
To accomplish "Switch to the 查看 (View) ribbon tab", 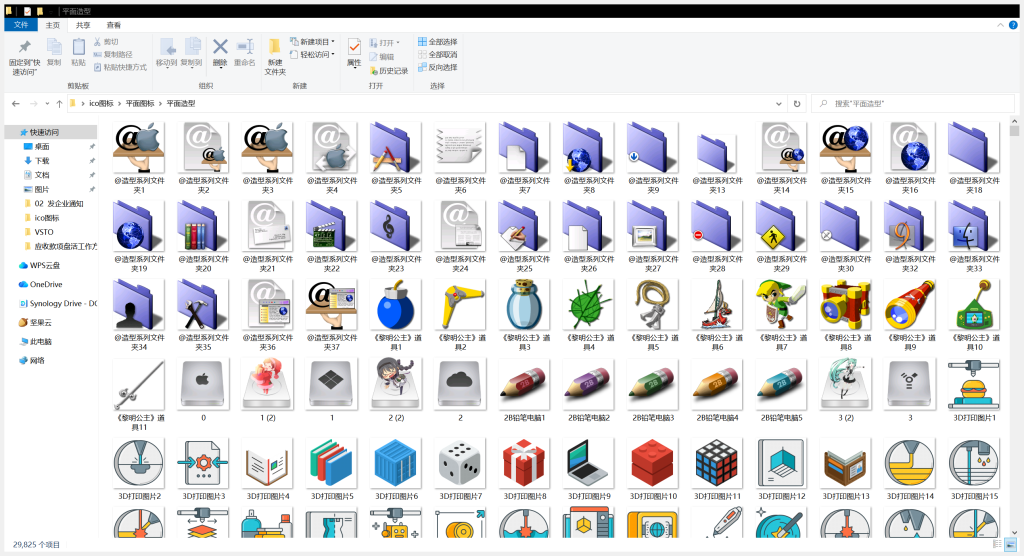I will 114,24.
